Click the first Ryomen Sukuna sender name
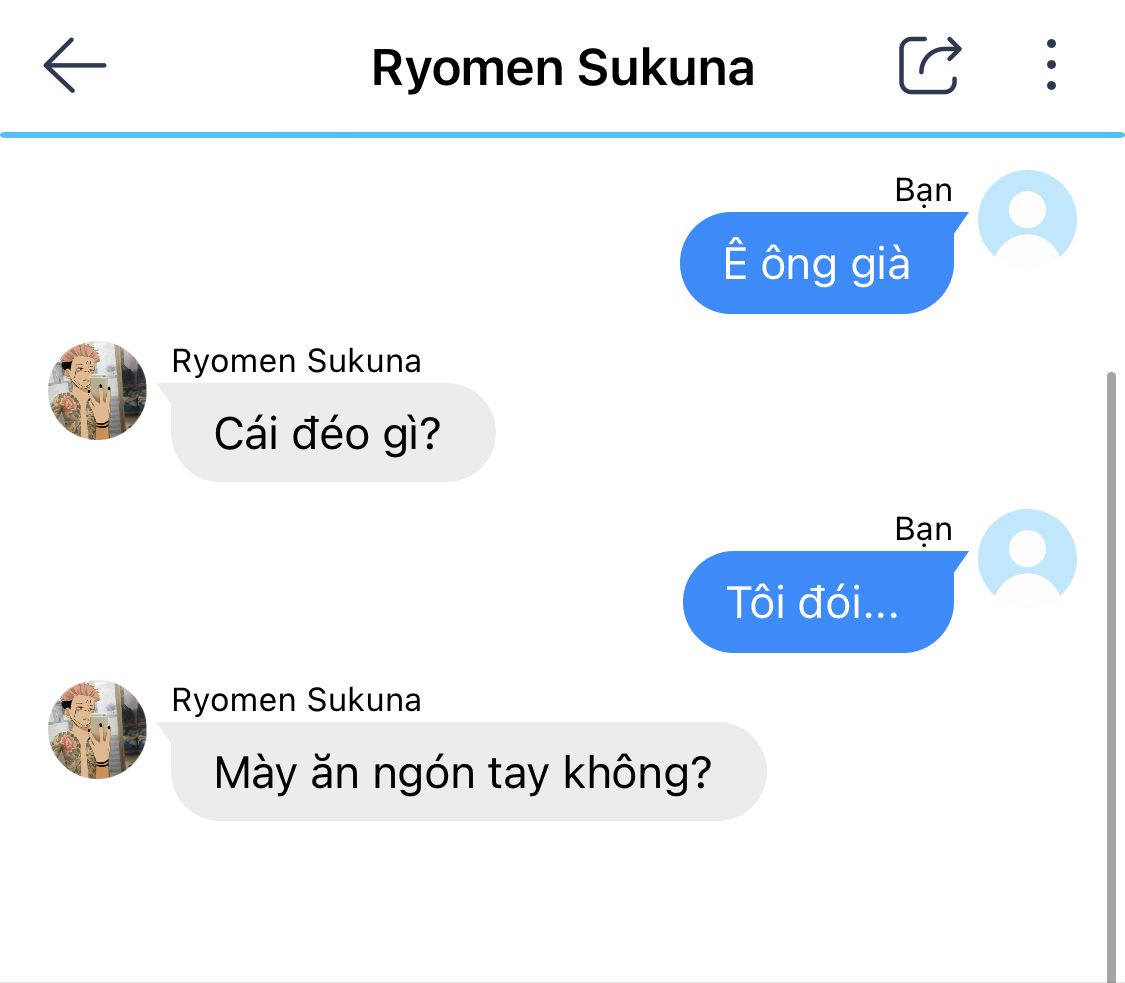Image resolution: width=1125 pixels, height=983 pixels. click(296, 361)
